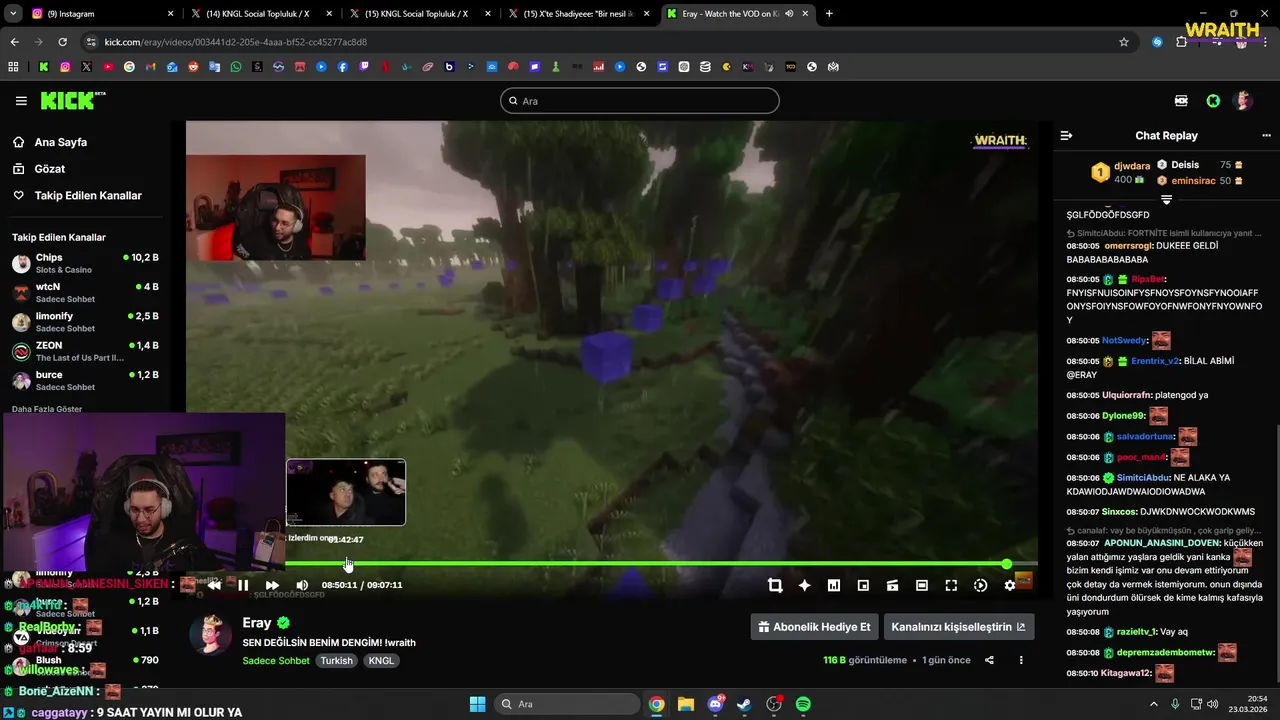
Task: Click the crop icon in the player controls
Action: tap(775, 585)
